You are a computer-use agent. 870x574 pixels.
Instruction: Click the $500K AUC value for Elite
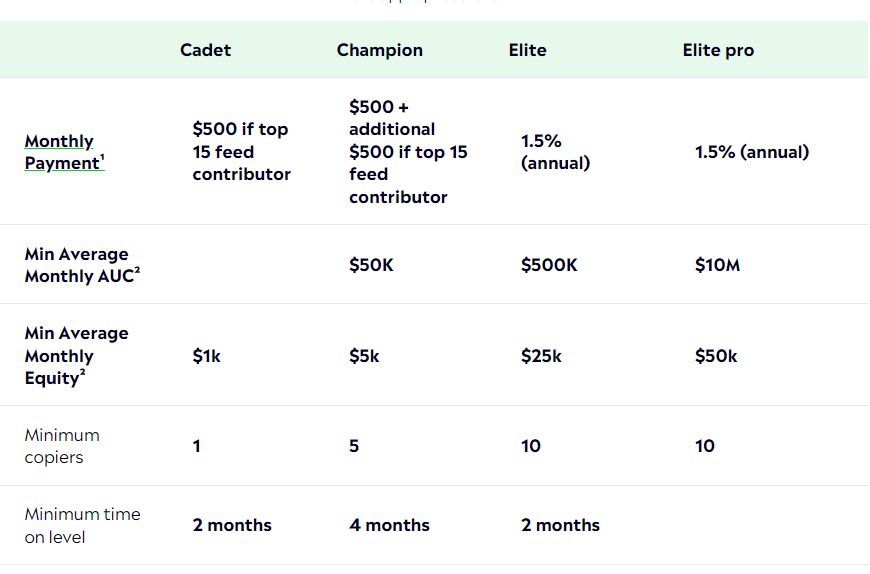point(549,265)
